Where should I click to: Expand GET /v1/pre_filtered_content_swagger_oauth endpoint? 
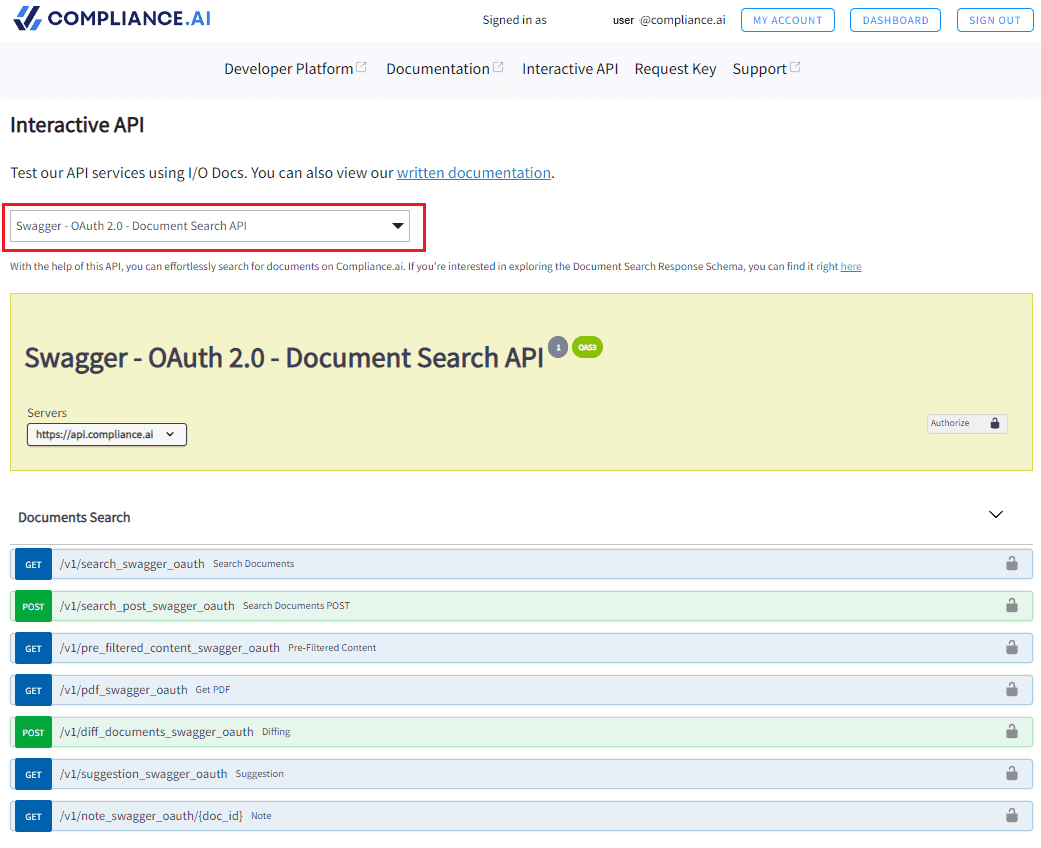[521, 647]
